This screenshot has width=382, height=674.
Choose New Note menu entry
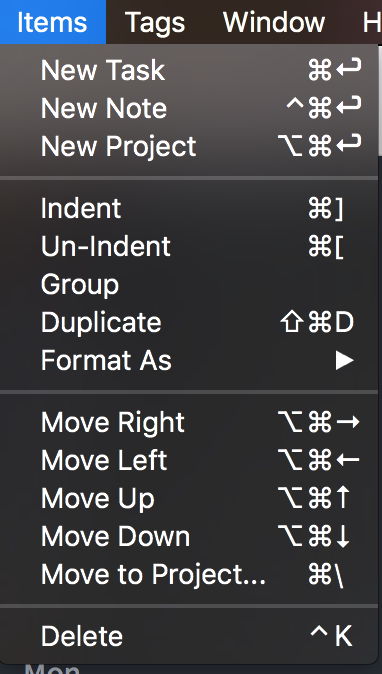point(189,108)
